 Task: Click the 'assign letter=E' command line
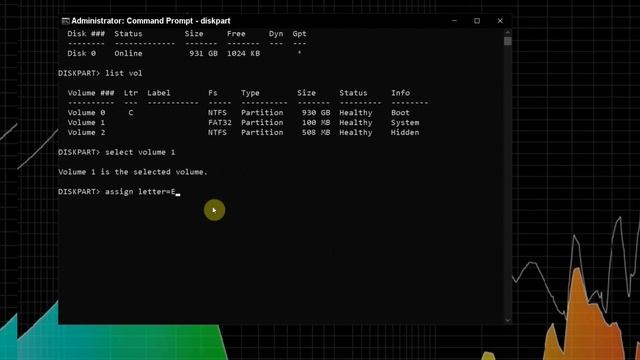coord(140,191)
